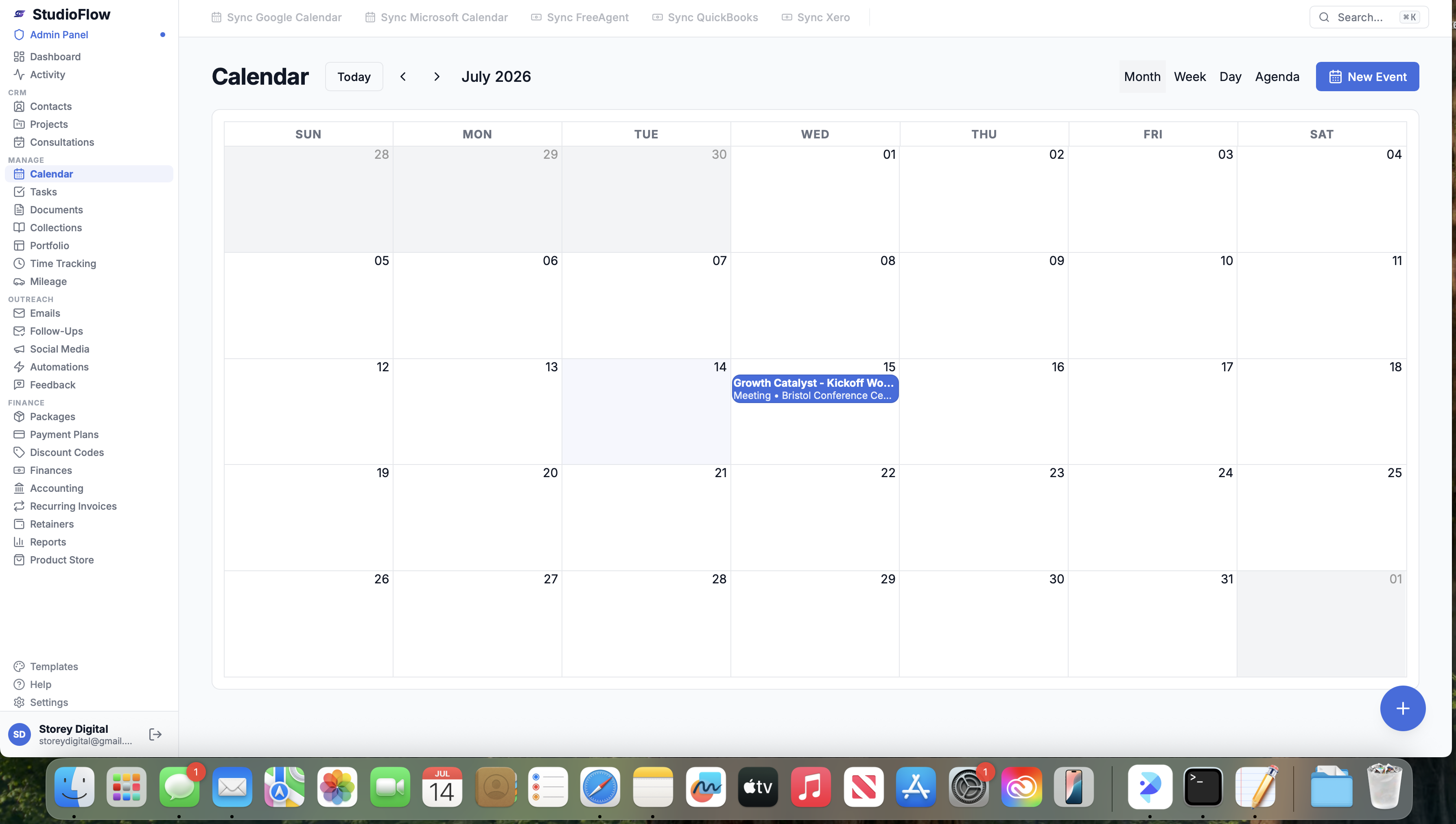Screen dimensions: 1456x824
Task: Click Sync FreeAgent
Action: coord(580,18)
